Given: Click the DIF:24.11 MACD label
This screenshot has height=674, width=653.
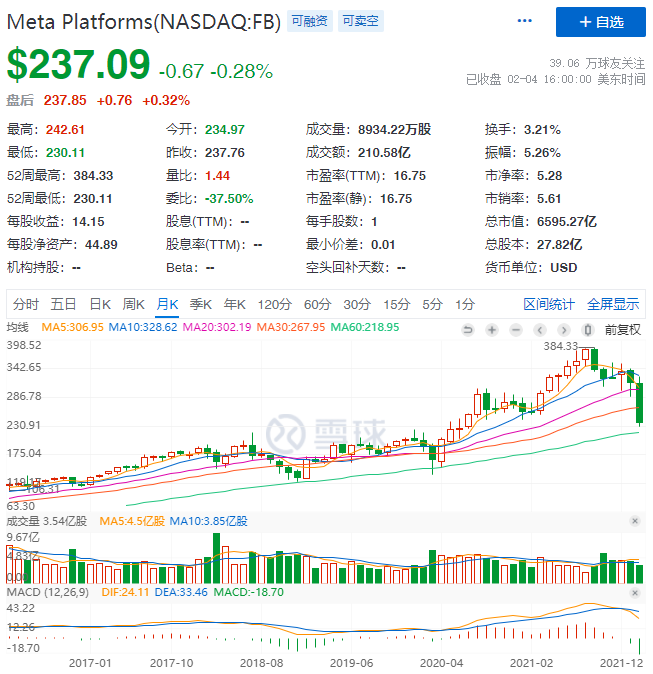Looking at the screenshot, I should [x=125, y=592].
